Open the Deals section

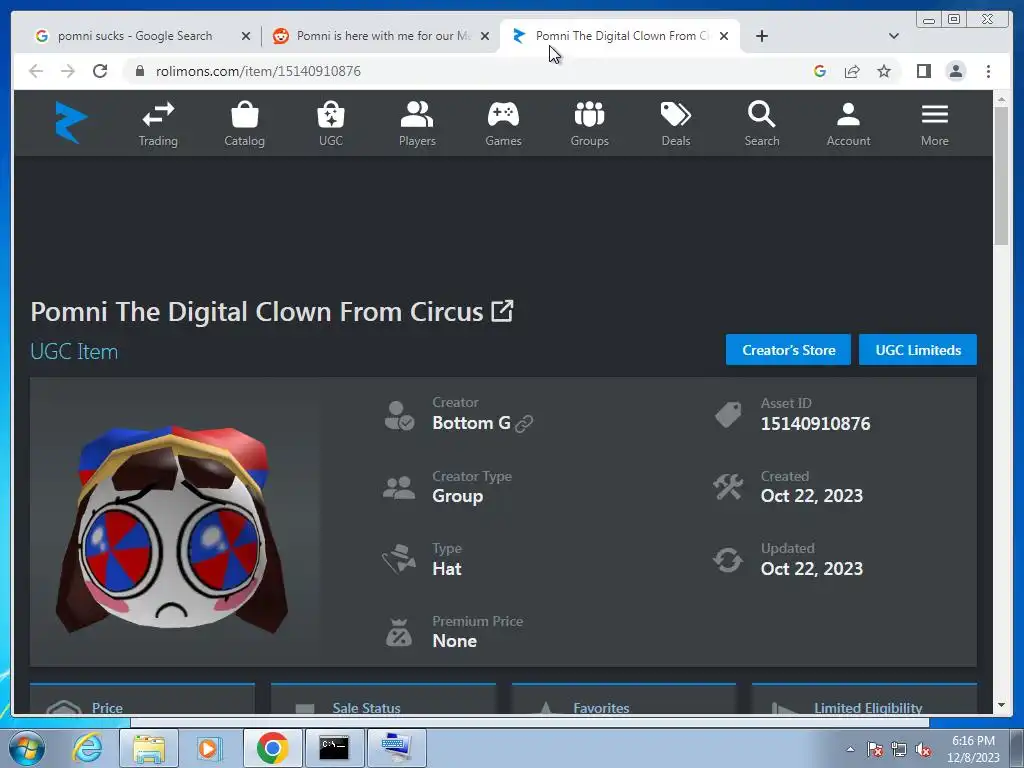pos(675,124)
